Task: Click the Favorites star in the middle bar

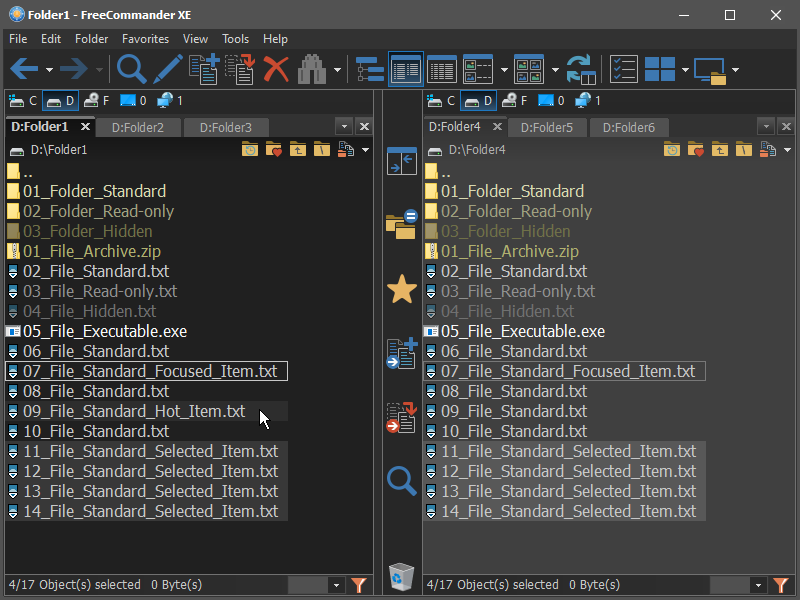Action: pyautogui.click(x=401, y=290)
